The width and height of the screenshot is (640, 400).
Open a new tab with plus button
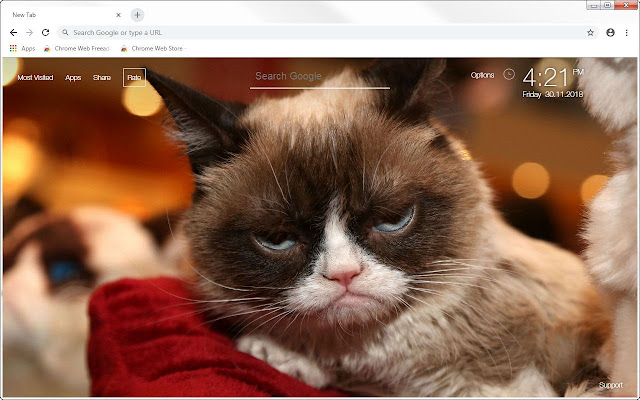click(x=138, y=15)
